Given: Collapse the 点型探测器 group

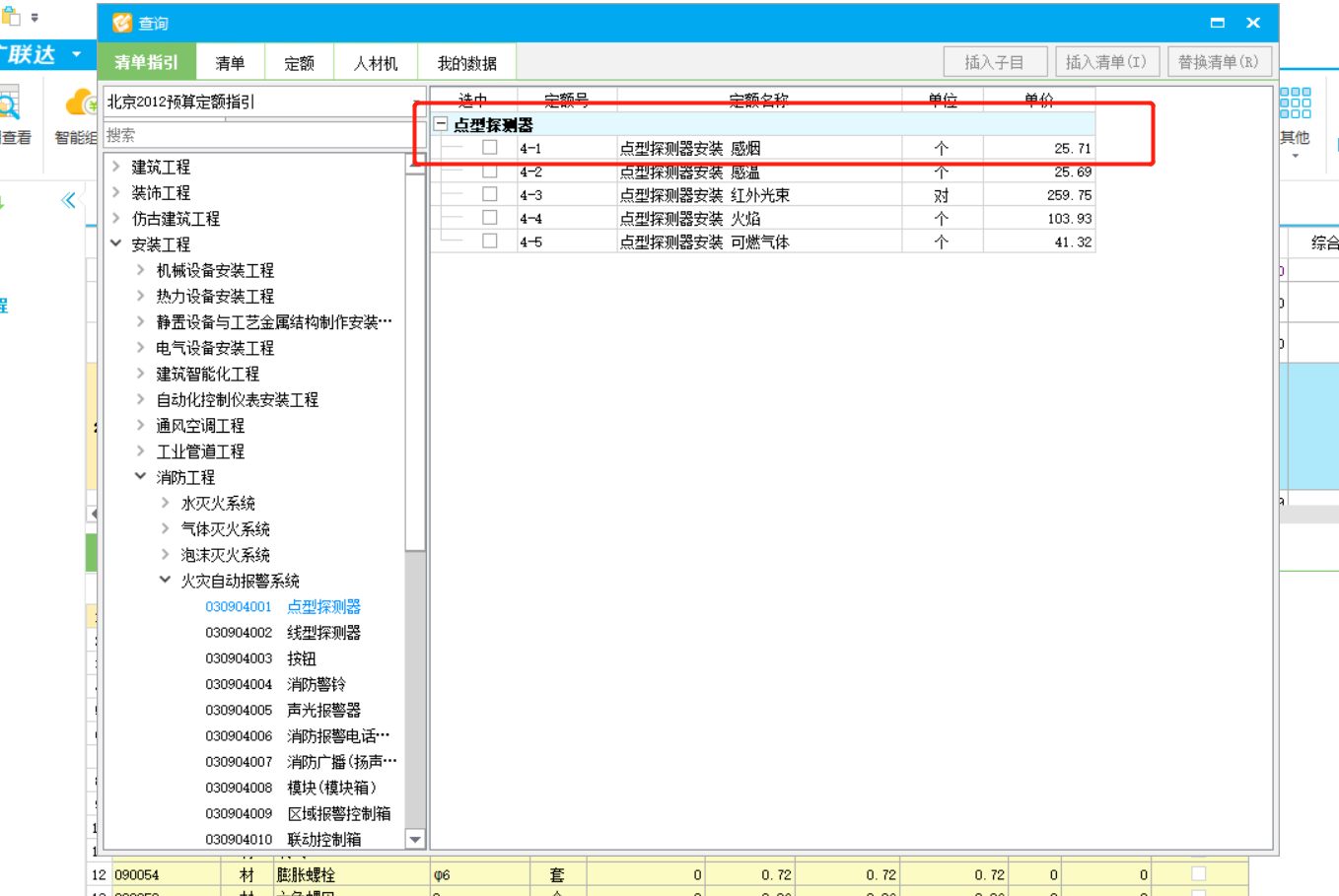Looking at the screenshot, I should coord(441,124).
